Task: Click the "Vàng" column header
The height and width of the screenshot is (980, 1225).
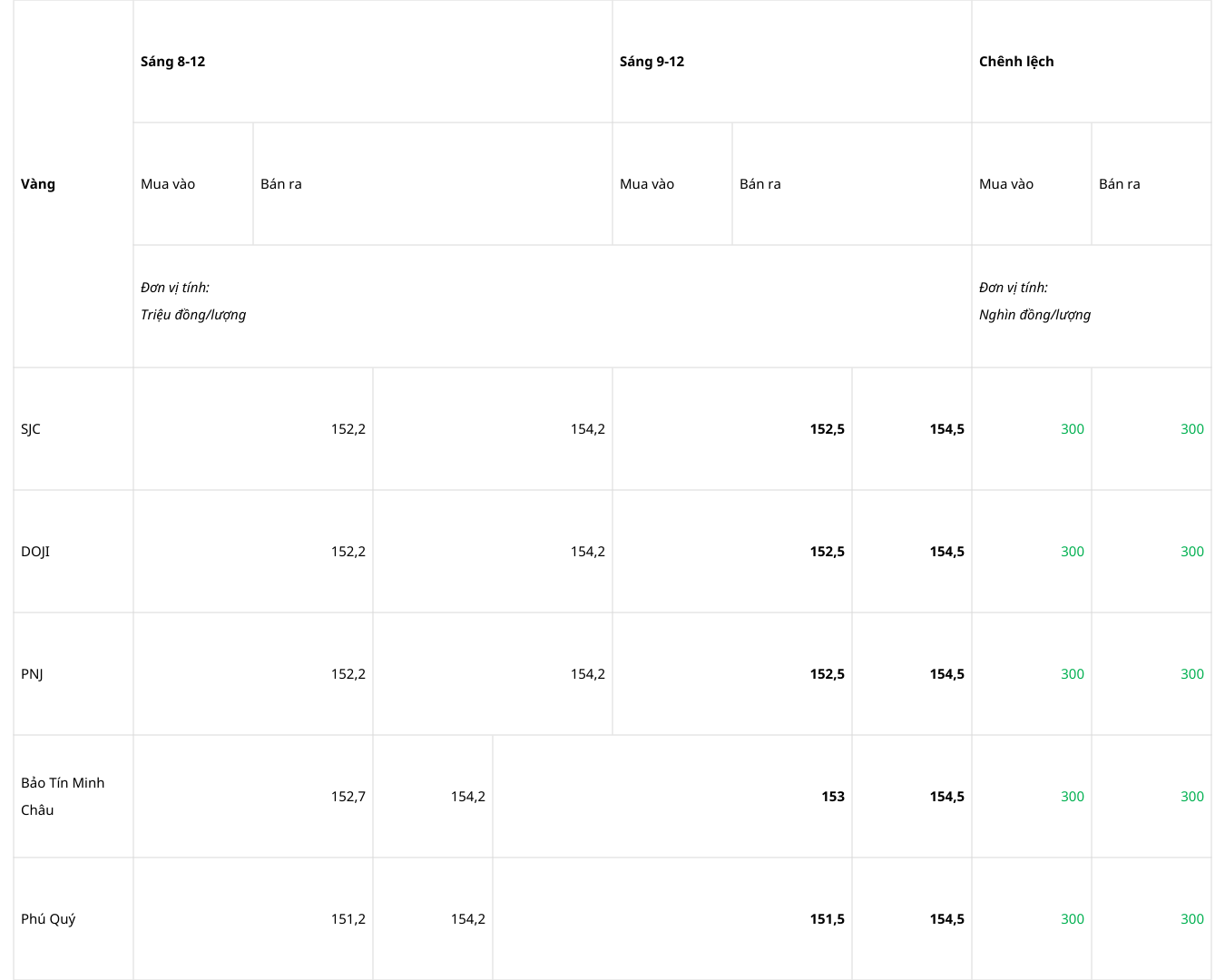Action: (x=38, y=184)
